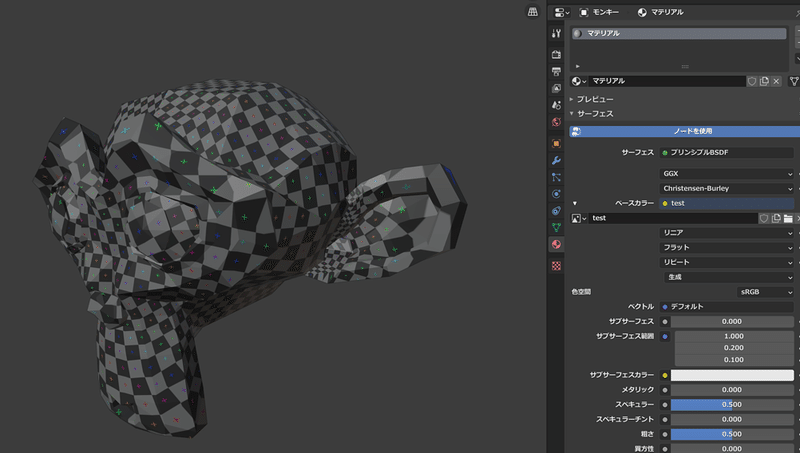
Task: Open the Object Data properties triangle icon
Action: (x=556, y=228)
